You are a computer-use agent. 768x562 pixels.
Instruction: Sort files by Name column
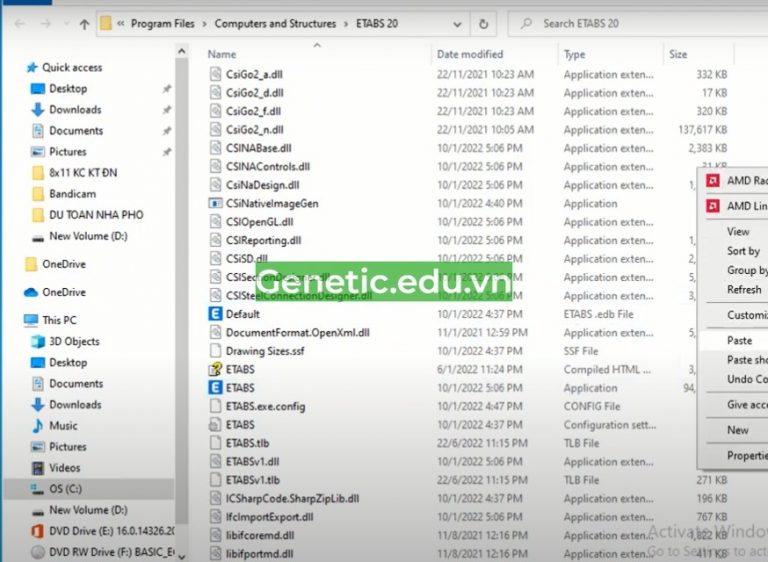pyautogui.click(x=221, y=54)
